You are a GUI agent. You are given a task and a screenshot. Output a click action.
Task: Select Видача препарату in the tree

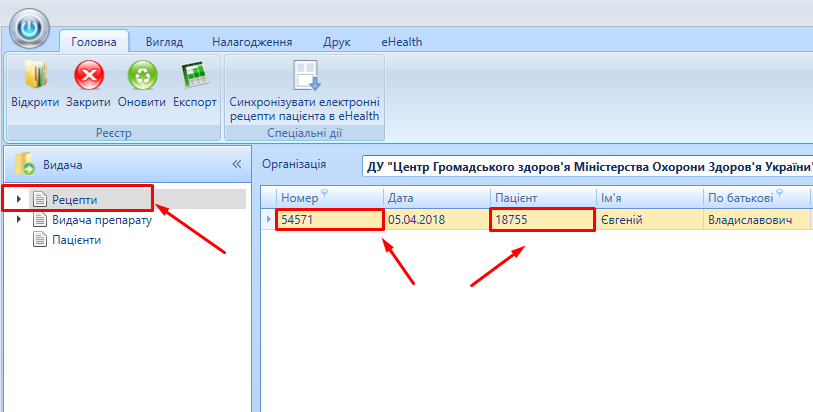coord(102,220)
